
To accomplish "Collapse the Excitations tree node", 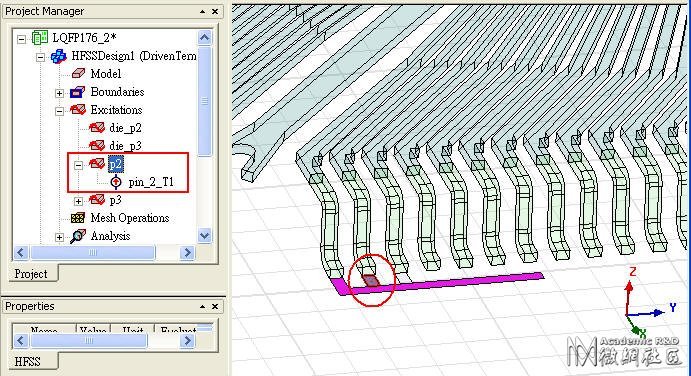I will tap(59, 111).
